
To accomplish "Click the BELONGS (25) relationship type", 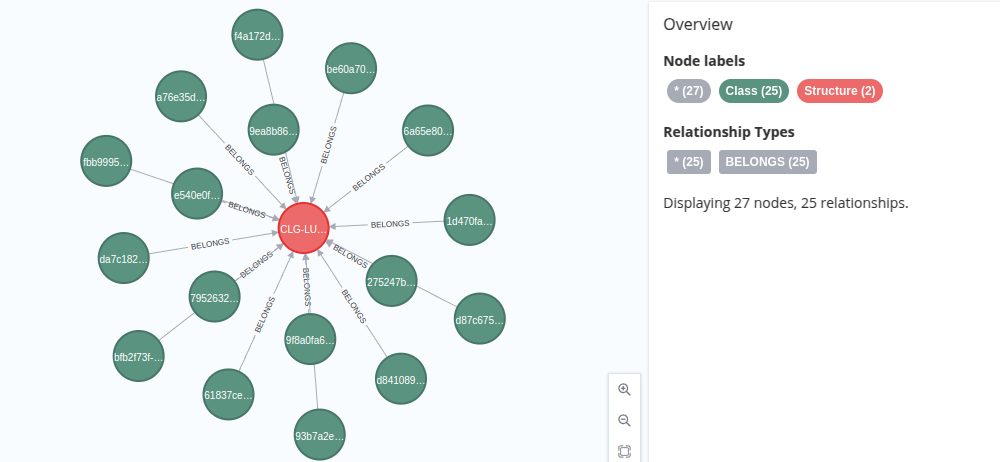I will 767,161.
